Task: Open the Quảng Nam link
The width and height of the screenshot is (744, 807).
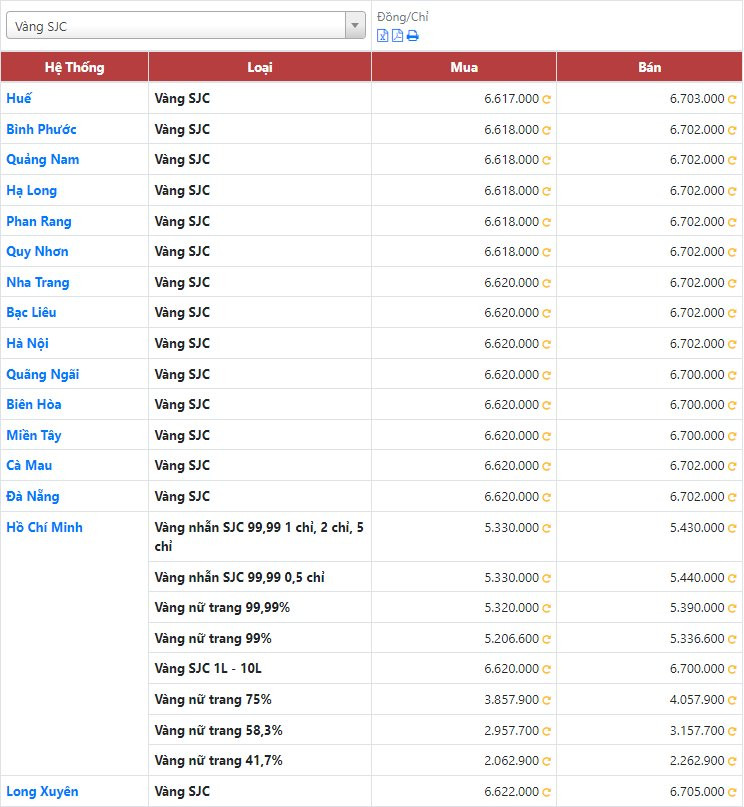Action: pyautogui.click(x=43, y=160)
